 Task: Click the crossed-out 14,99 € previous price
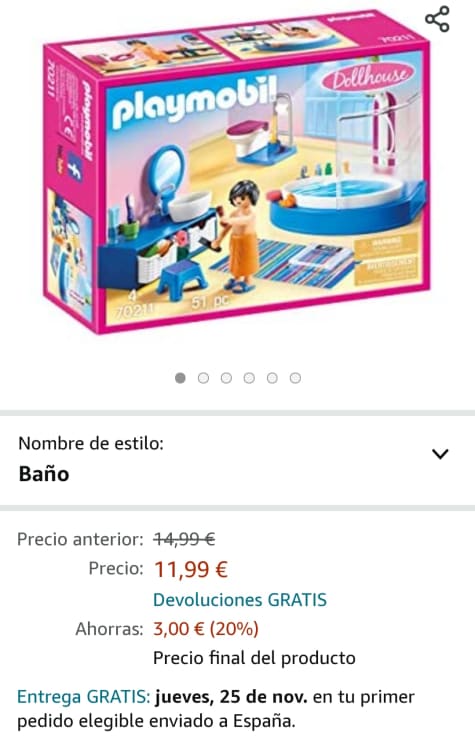coord(184,540)
